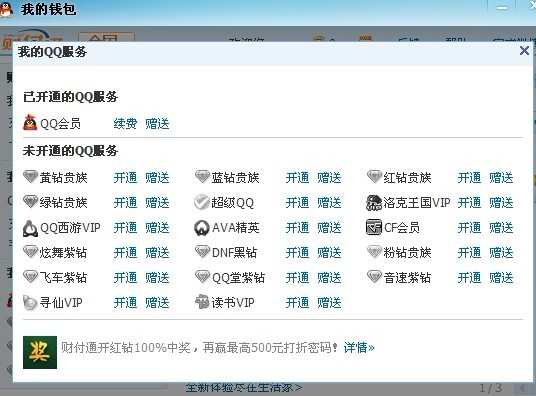Activate 飞车紫钻 with 开通 link

click(125, 278)
